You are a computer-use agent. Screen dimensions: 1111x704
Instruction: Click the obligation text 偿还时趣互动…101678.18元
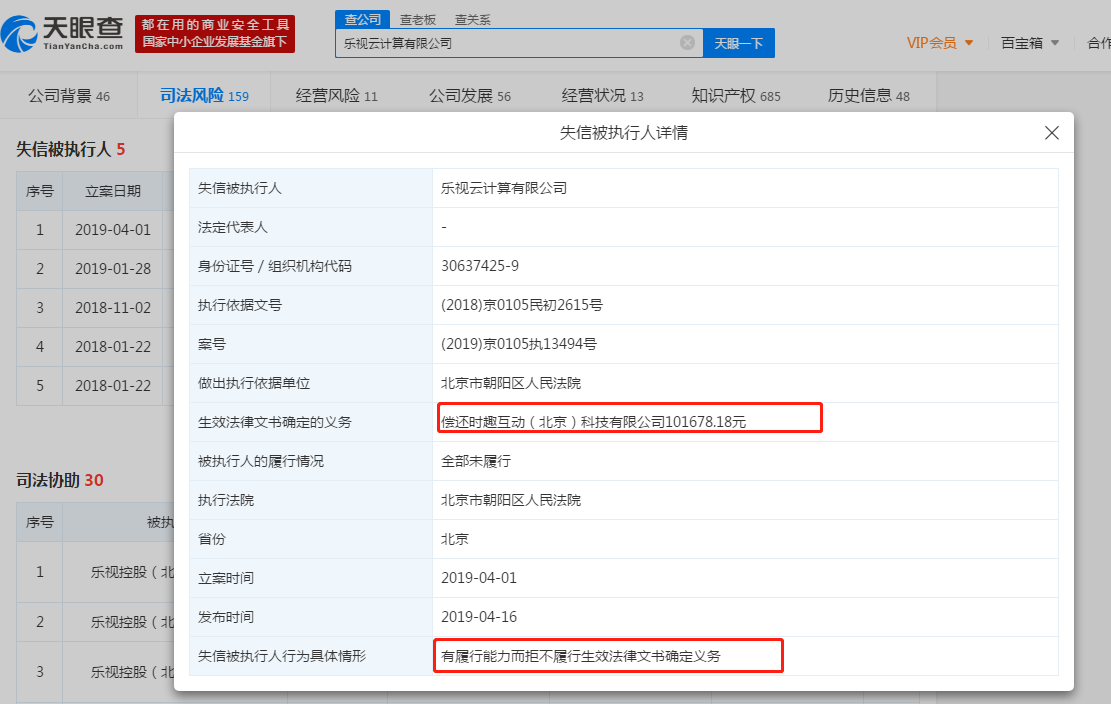593,422
